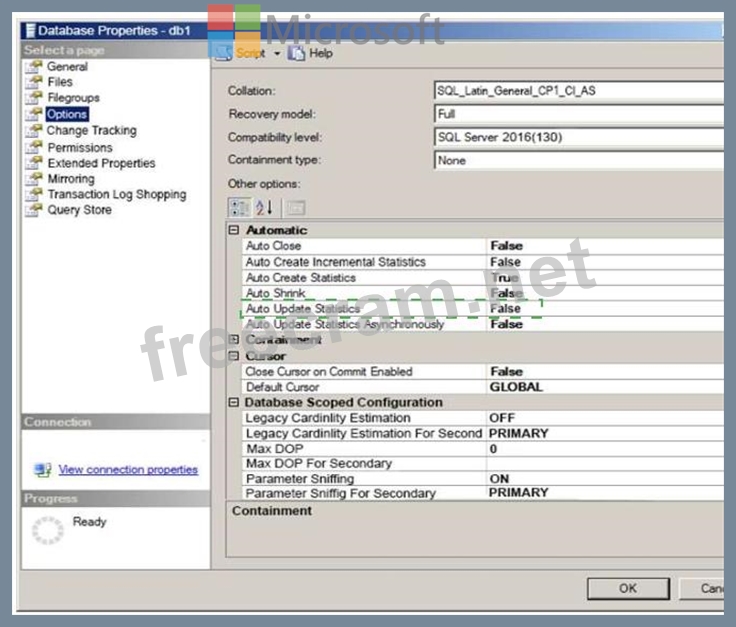Click the Options page icon
The height and width of the screenshot is (627, 736).
pyautogui.click(x=33, y=114)
